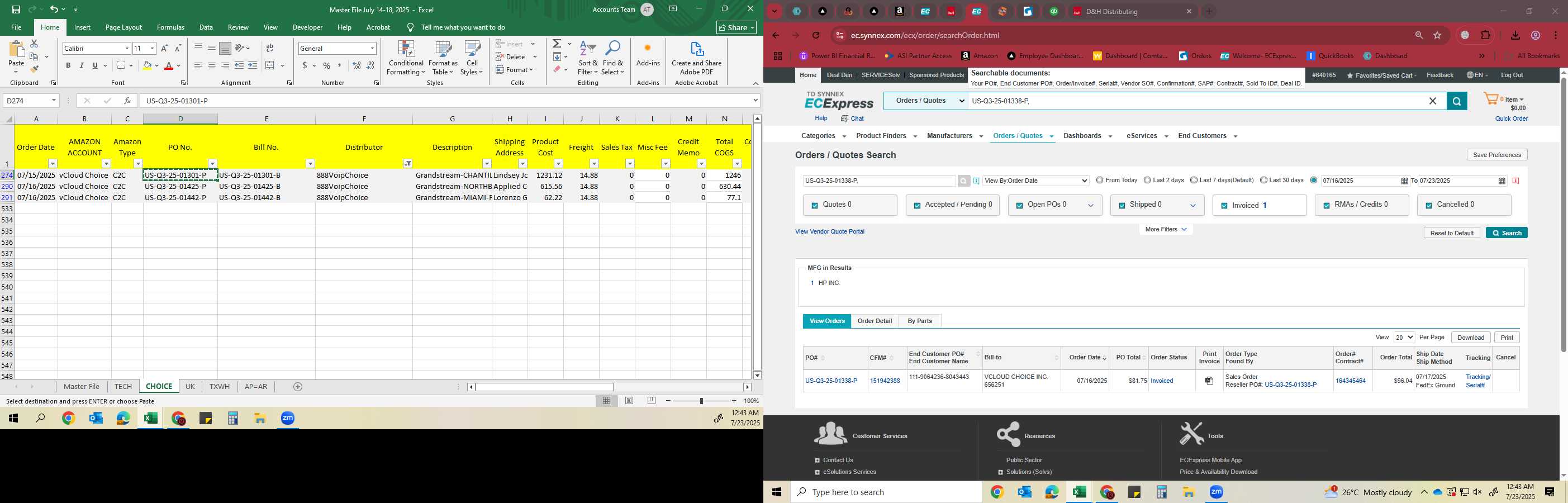The height and width of the screenshot is (503, 1568).
Task: Open PO No. column filter dropdown
Action: click(x=212, y=163)
